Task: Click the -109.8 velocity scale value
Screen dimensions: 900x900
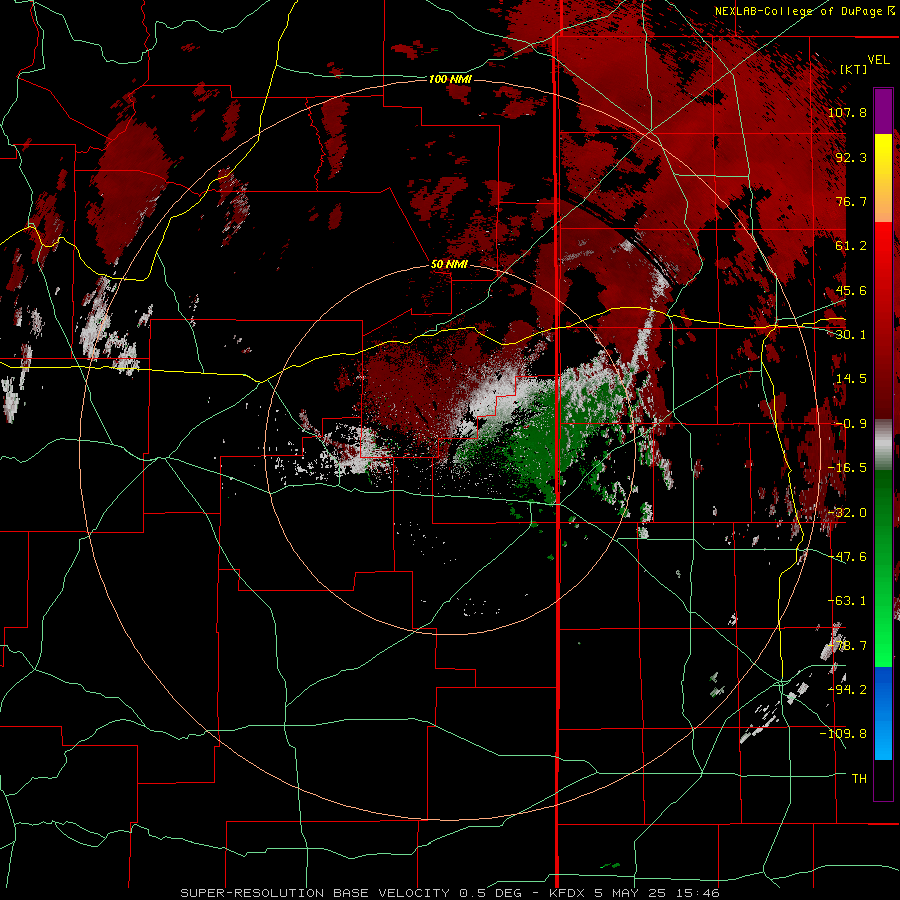Action: tap(844, 734)
